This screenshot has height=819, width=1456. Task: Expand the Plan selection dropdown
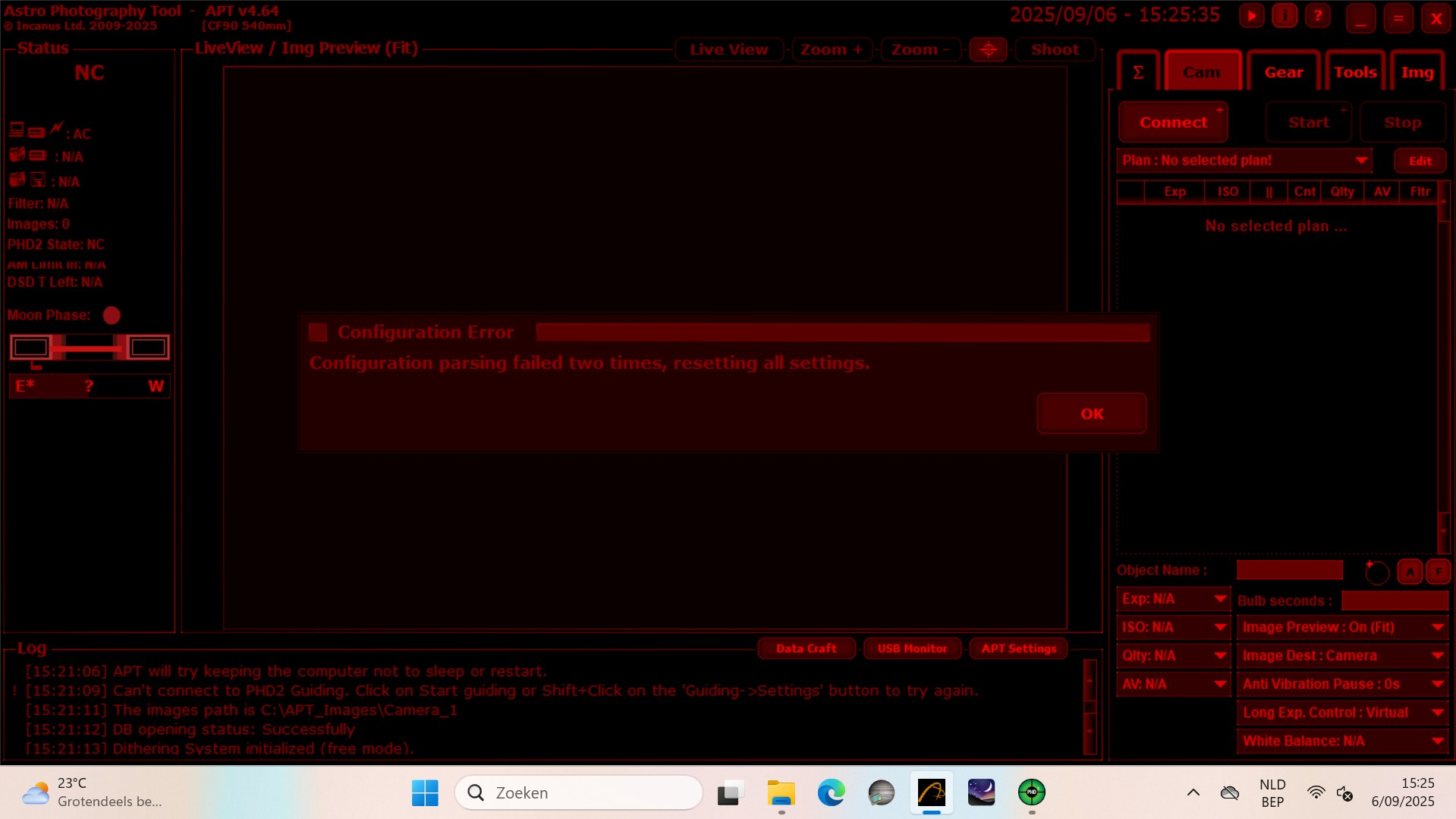click(1245, 160)
